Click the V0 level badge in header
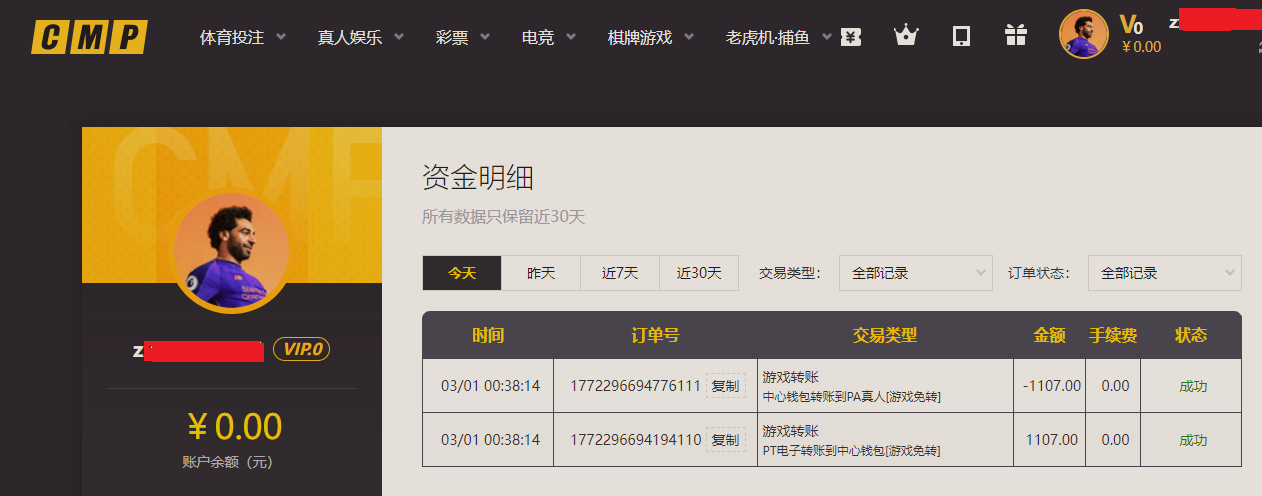Image resolution: width=1262 pixels, height=496 pixels. [1131, 24]
